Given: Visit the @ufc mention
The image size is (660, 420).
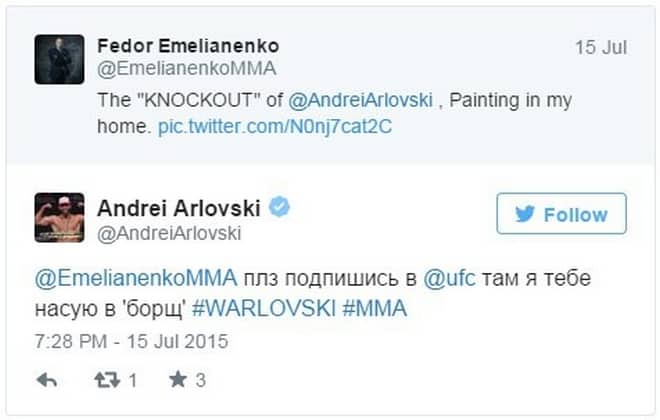Looking at the screenshot, I should coord(447,277).
